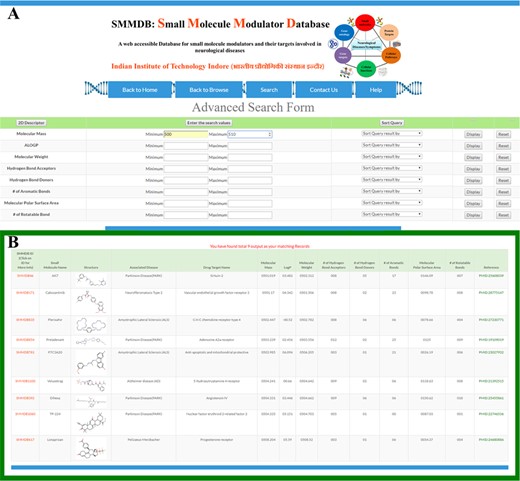Click the red Small molecule circle in logo
This screenshot has width=520, height=481.
click(365, 23)
